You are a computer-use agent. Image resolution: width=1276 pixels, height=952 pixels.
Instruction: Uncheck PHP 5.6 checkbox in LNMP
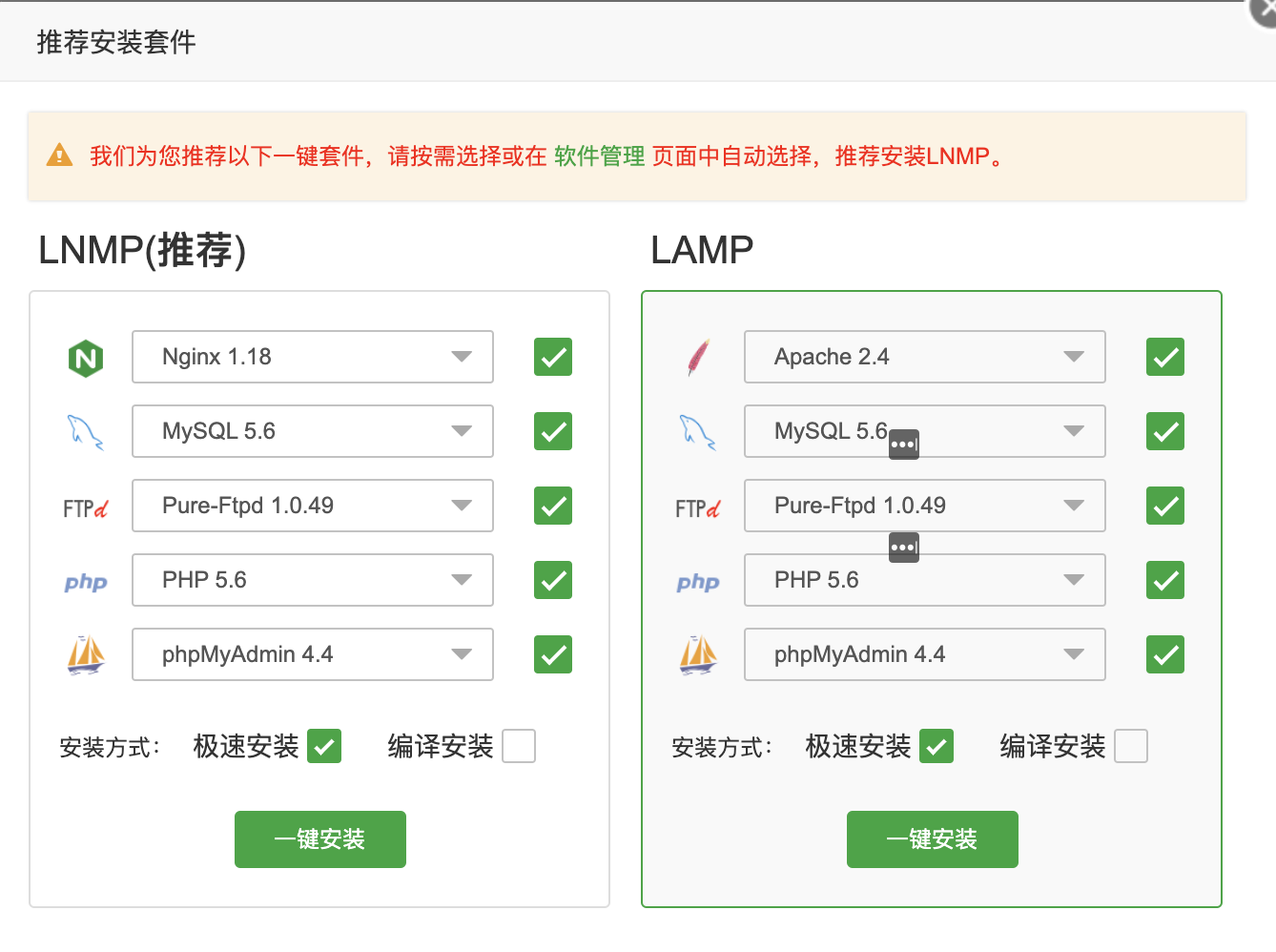coord(553,580)
